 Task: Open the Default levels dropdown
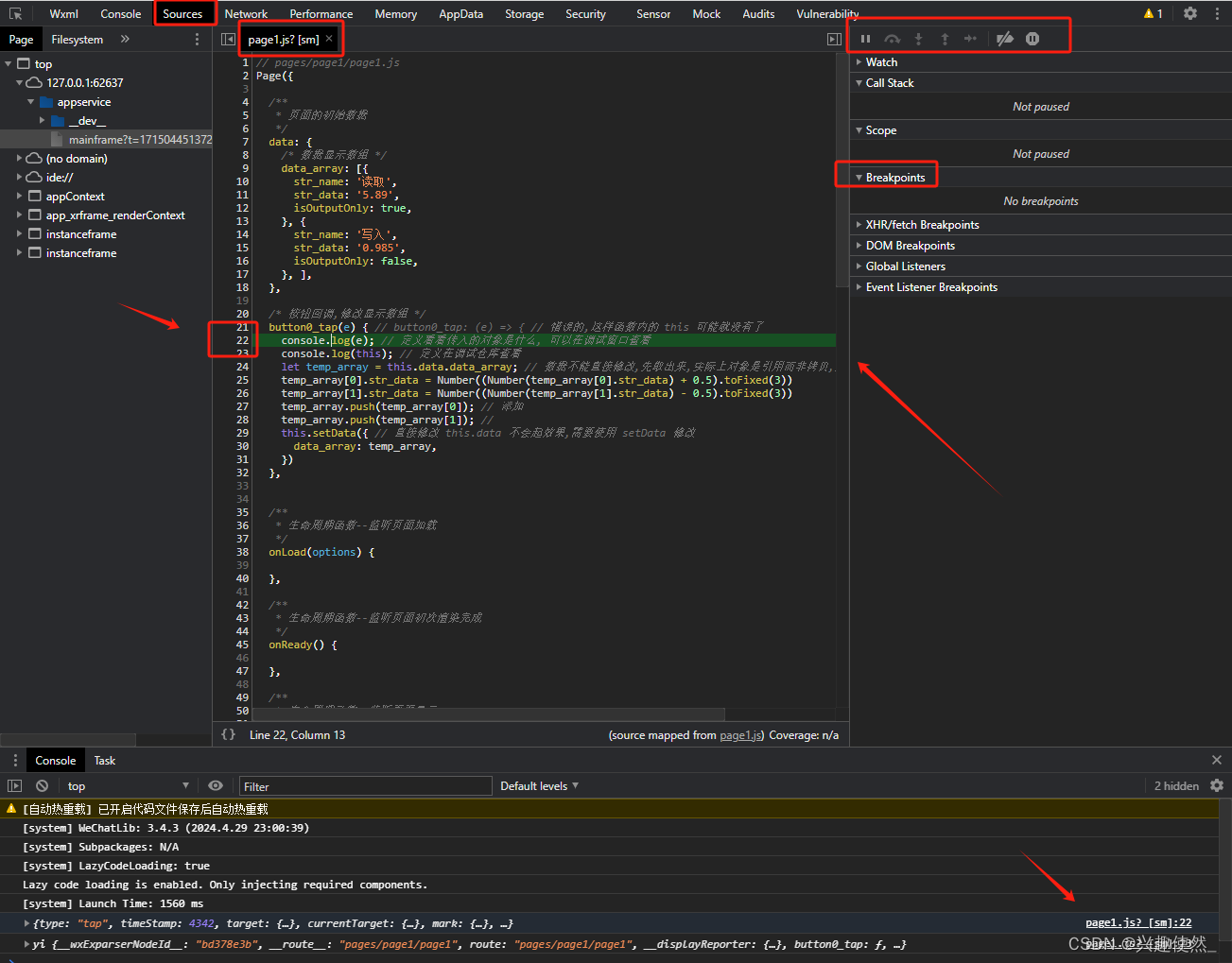[539, 785]
